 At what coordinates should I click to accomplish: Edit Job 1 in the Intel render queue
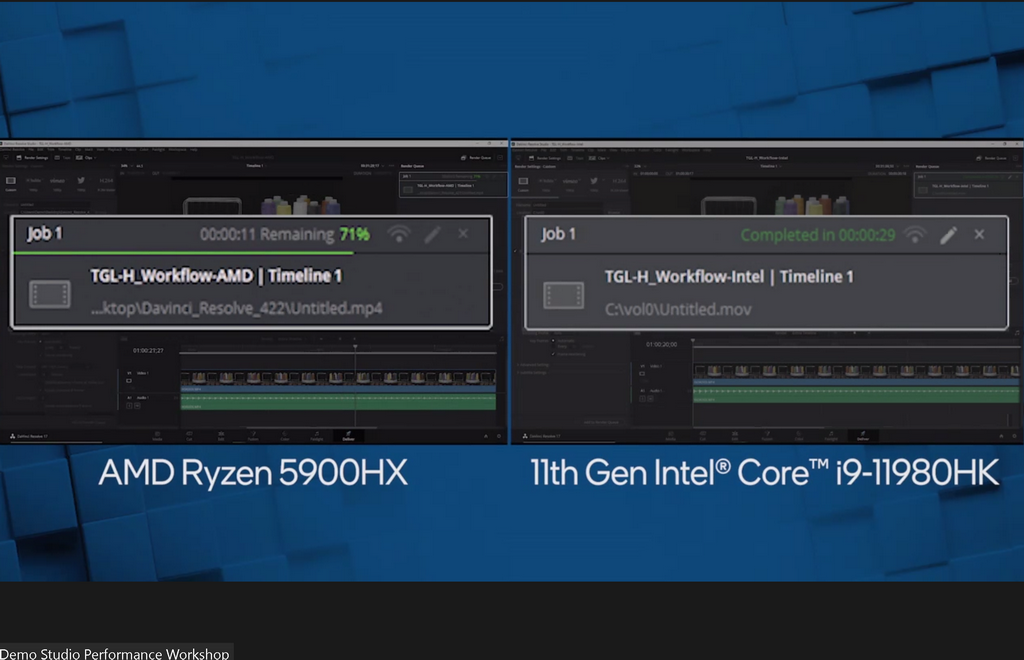pyautogui.click(x=948, y=234)
